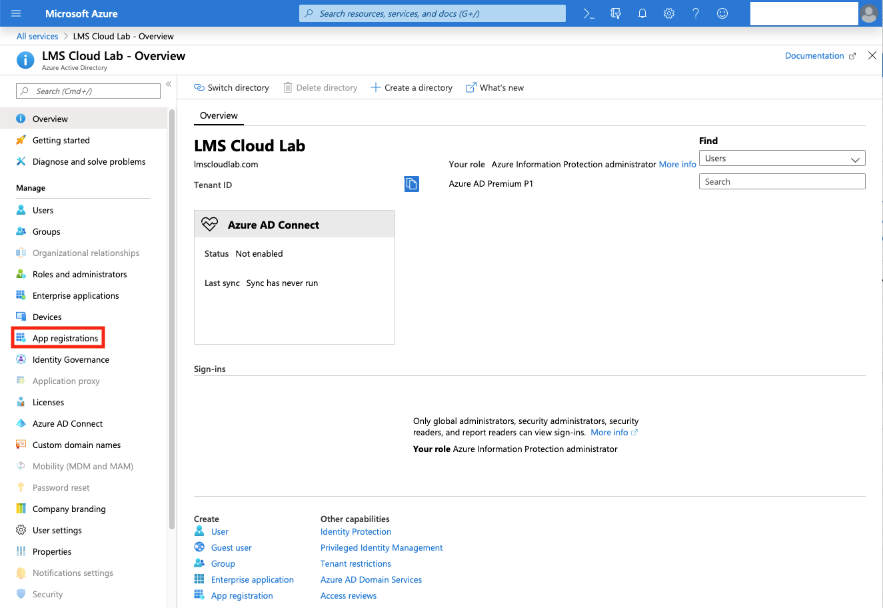Open Azure AD Domain Services

click(x=371, y=580)
